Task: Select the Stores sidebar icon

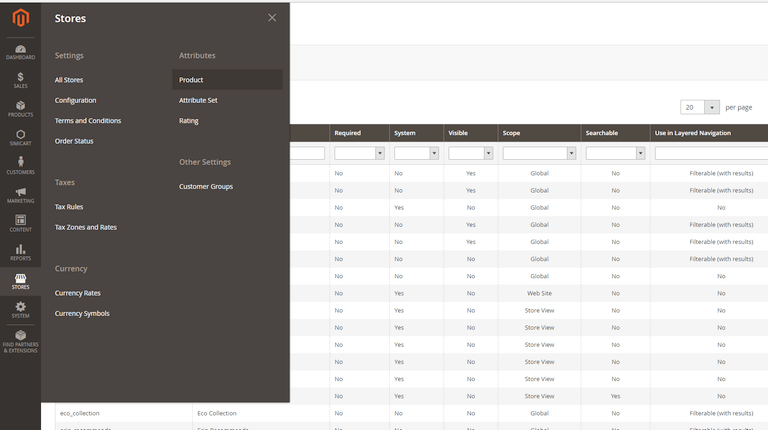Action: 21,281
